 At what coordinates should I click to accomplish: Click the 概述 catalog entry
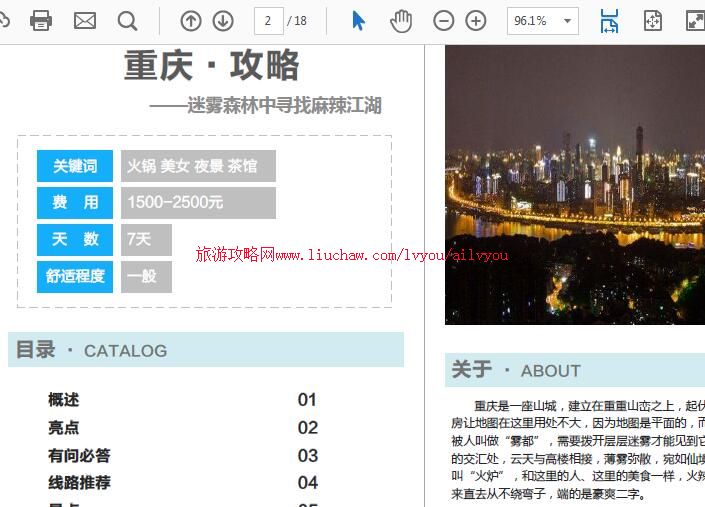click(64, 400)
